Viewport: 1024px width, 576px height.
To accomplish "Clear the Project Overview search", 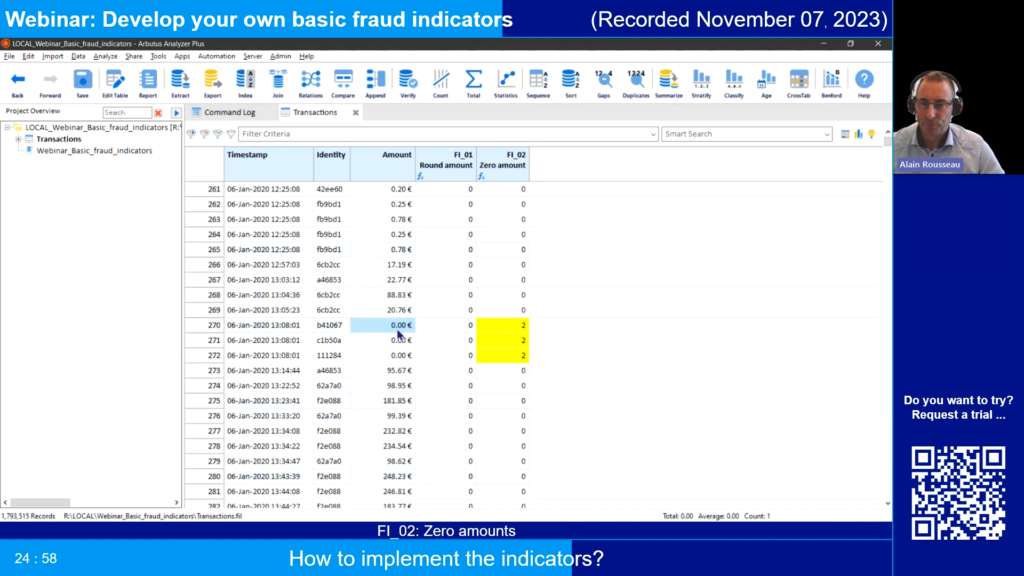I will 158,113.
